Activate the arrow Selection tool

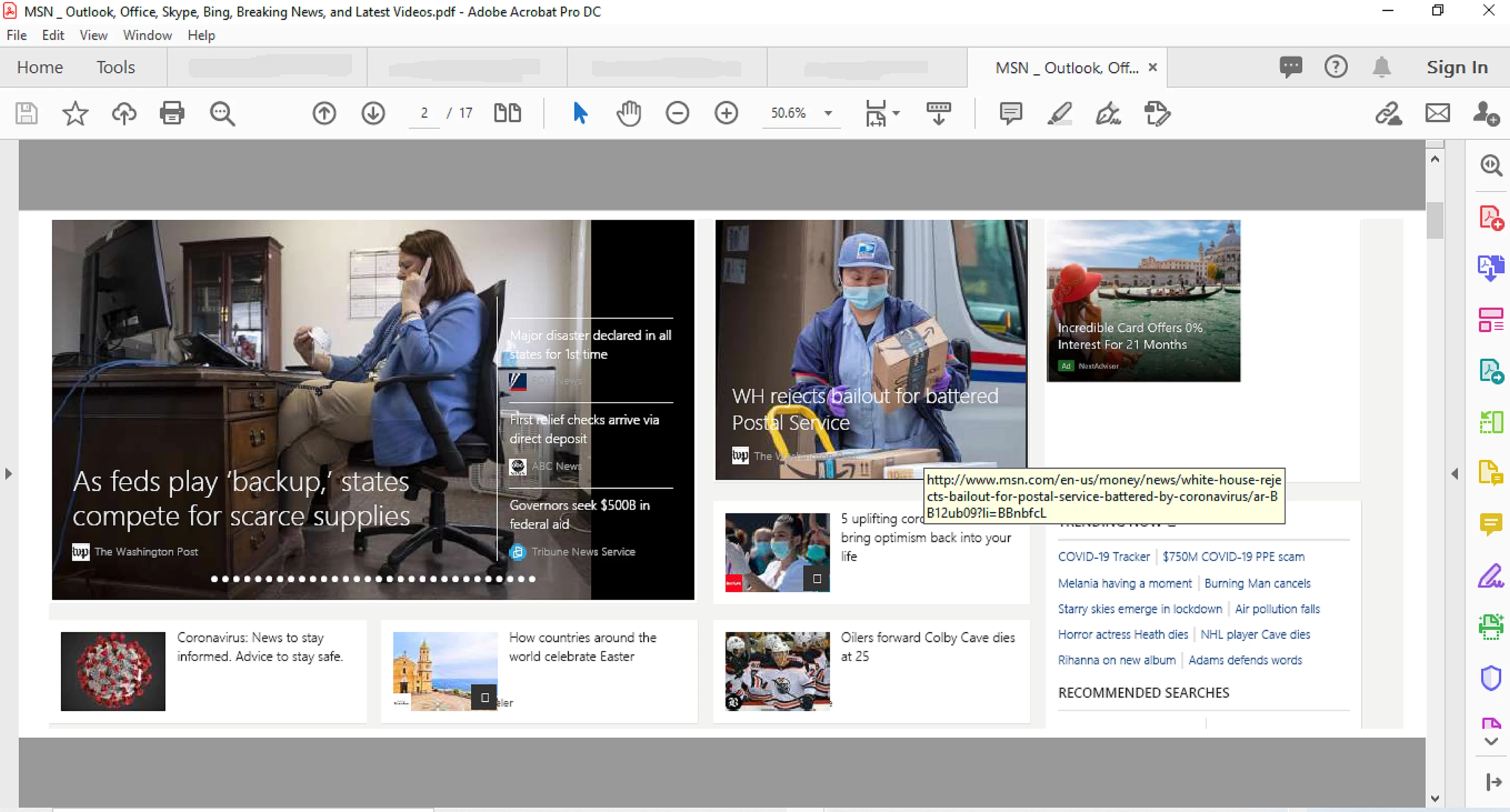click(580, 112)
